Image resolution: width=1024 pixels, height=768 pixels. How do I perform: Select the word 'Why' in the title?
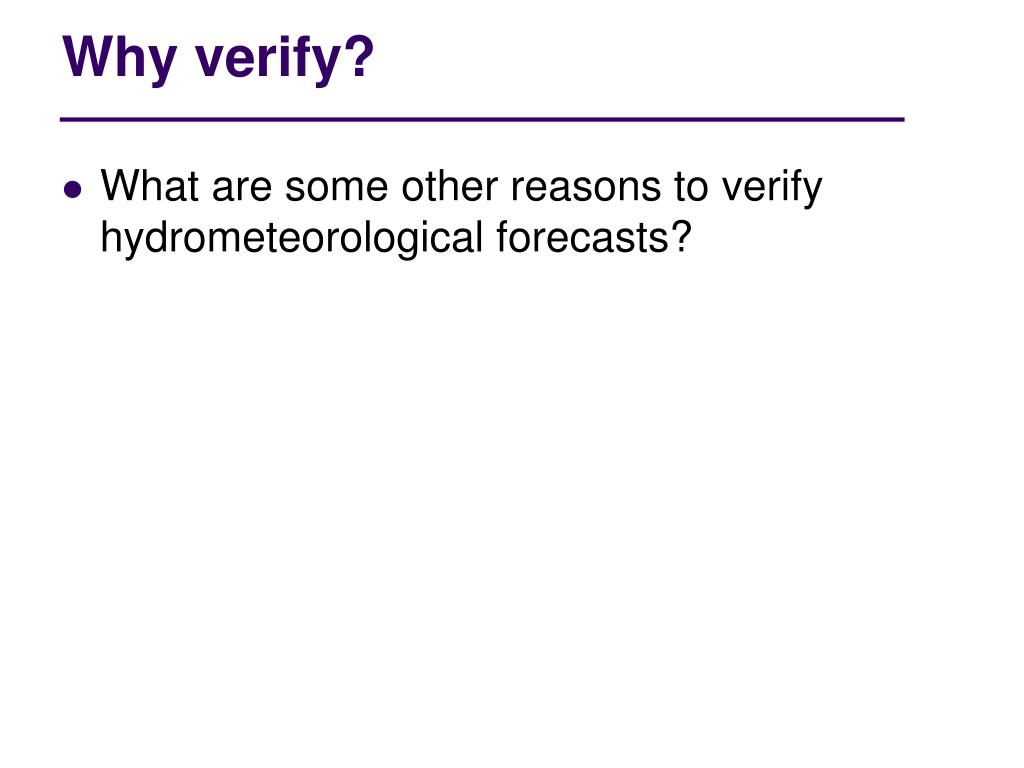point(120,57)
